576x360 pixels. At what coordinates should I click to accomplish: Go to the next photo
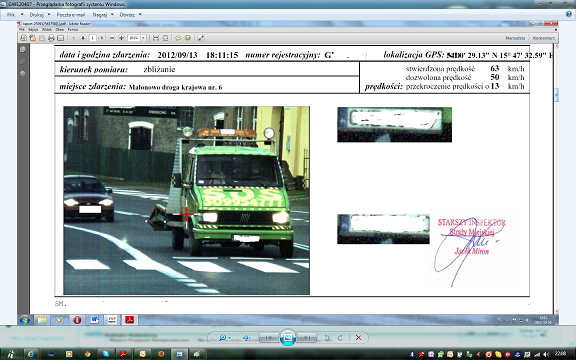[x=307, y=338]
